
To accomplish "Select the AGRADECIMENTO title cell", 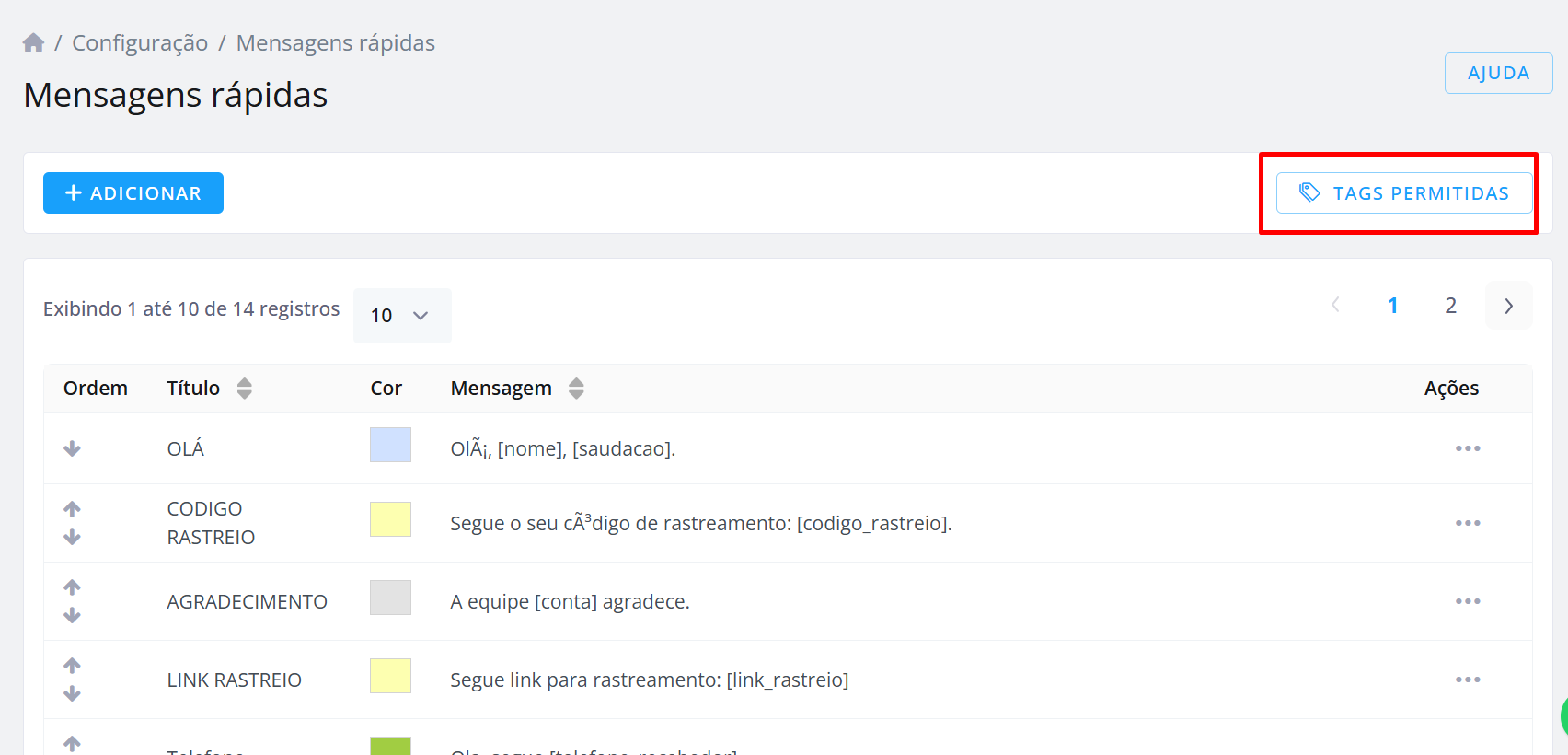I will [247, 601].
